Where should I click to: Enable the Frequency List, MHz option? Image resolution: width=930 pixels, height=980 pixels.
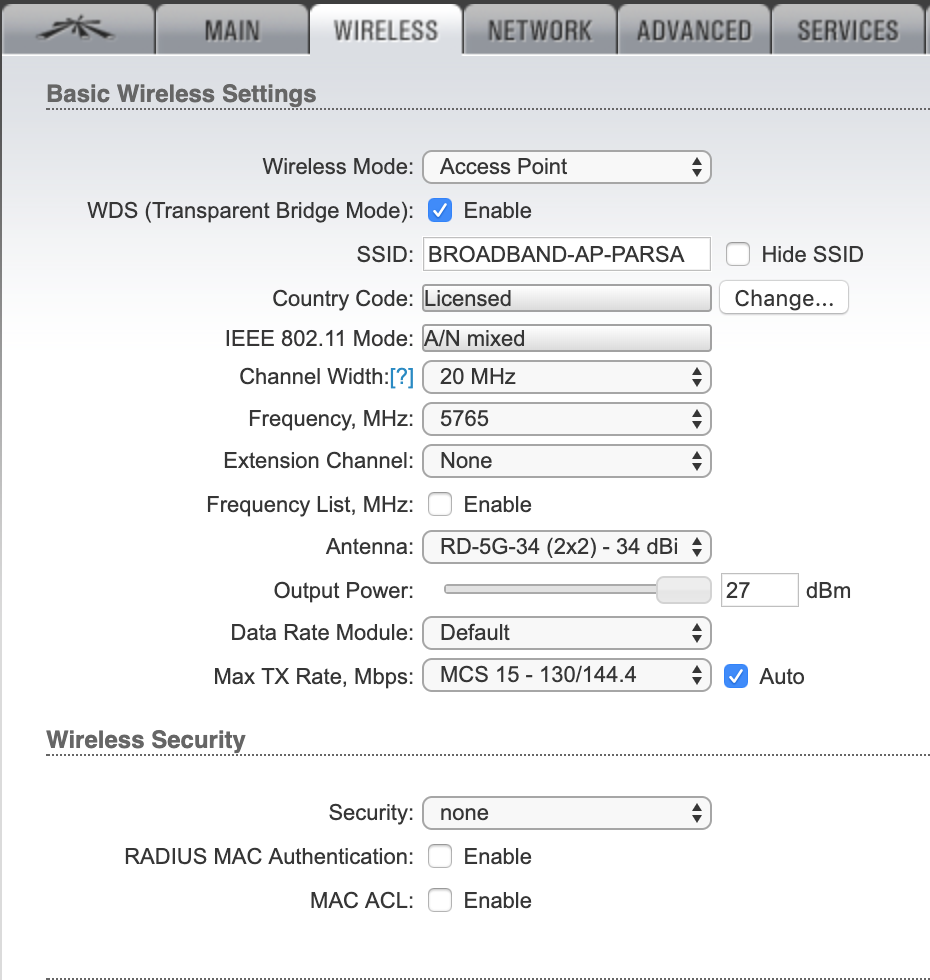click(440, 504)
